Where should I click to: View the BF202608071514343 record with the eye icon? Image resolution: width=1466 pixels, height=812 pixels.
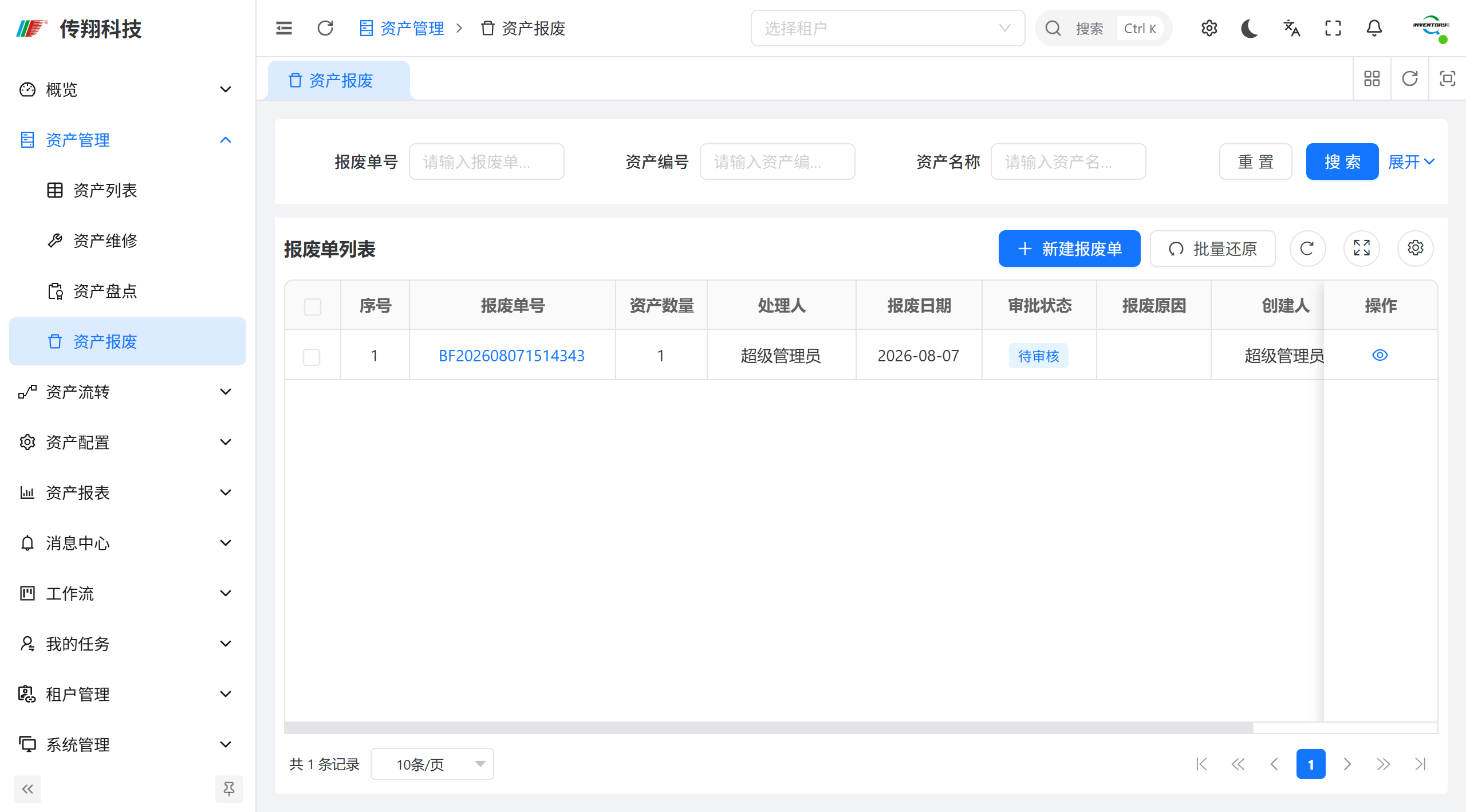[1380, 355]
